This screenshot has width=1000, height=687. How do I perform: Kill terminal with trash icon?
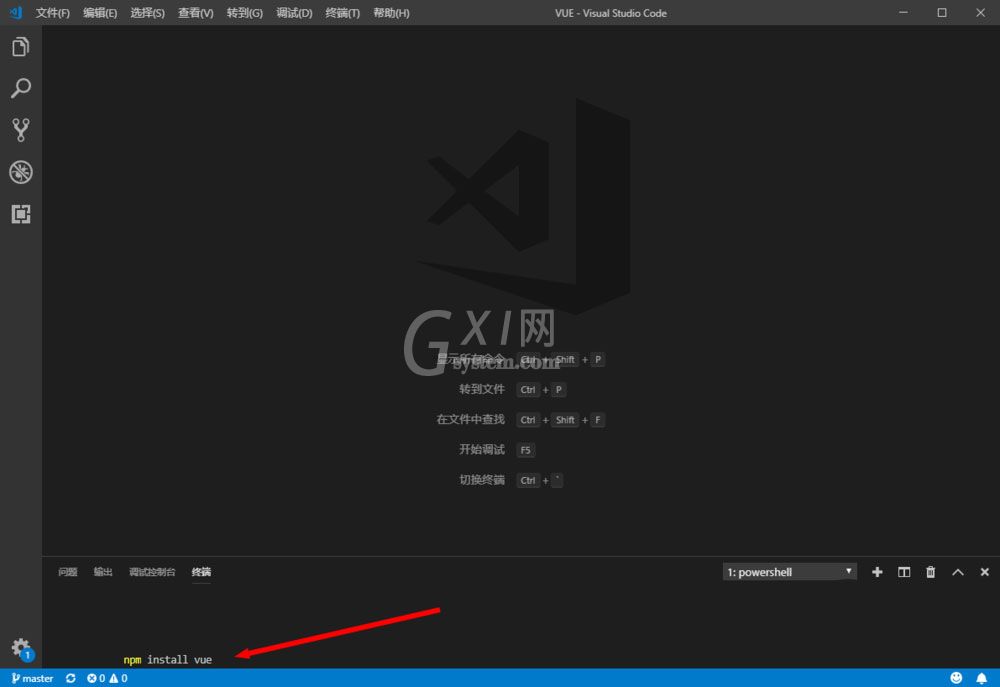pyautogui.click(x=930, y=572)
